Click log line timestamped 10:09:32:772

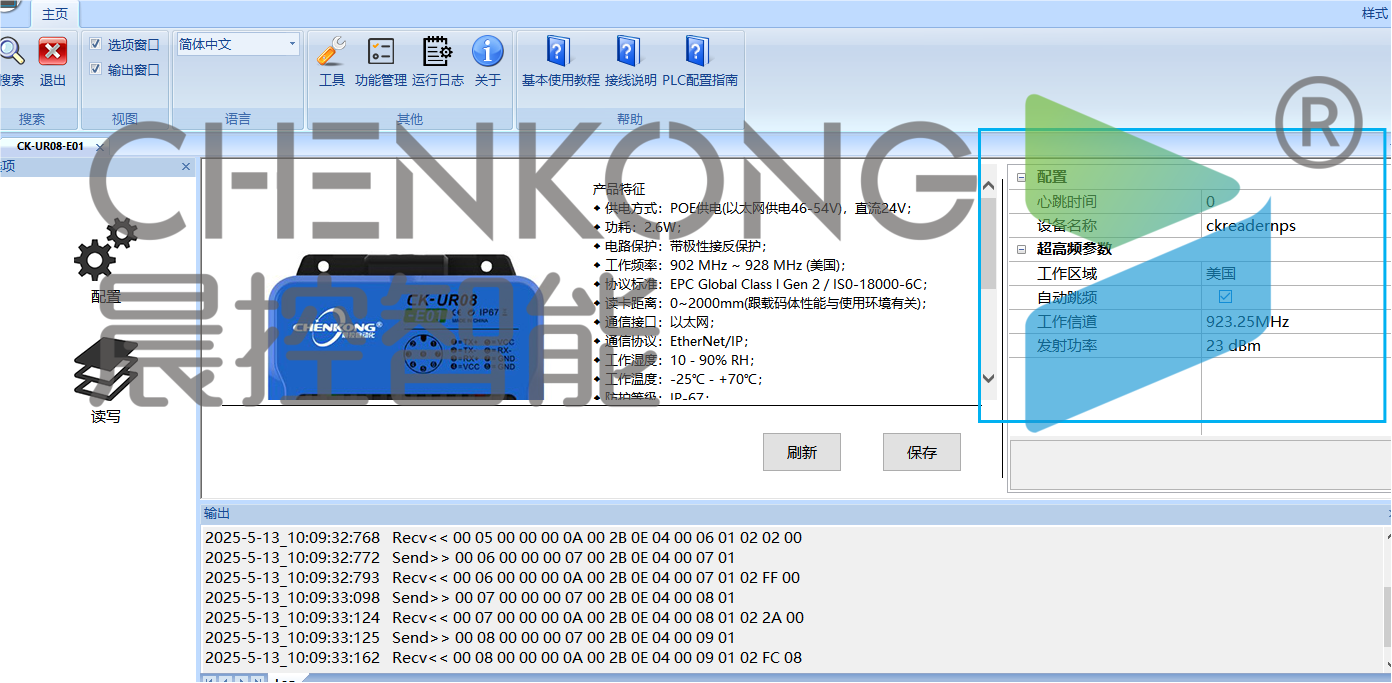coord(470,557)
